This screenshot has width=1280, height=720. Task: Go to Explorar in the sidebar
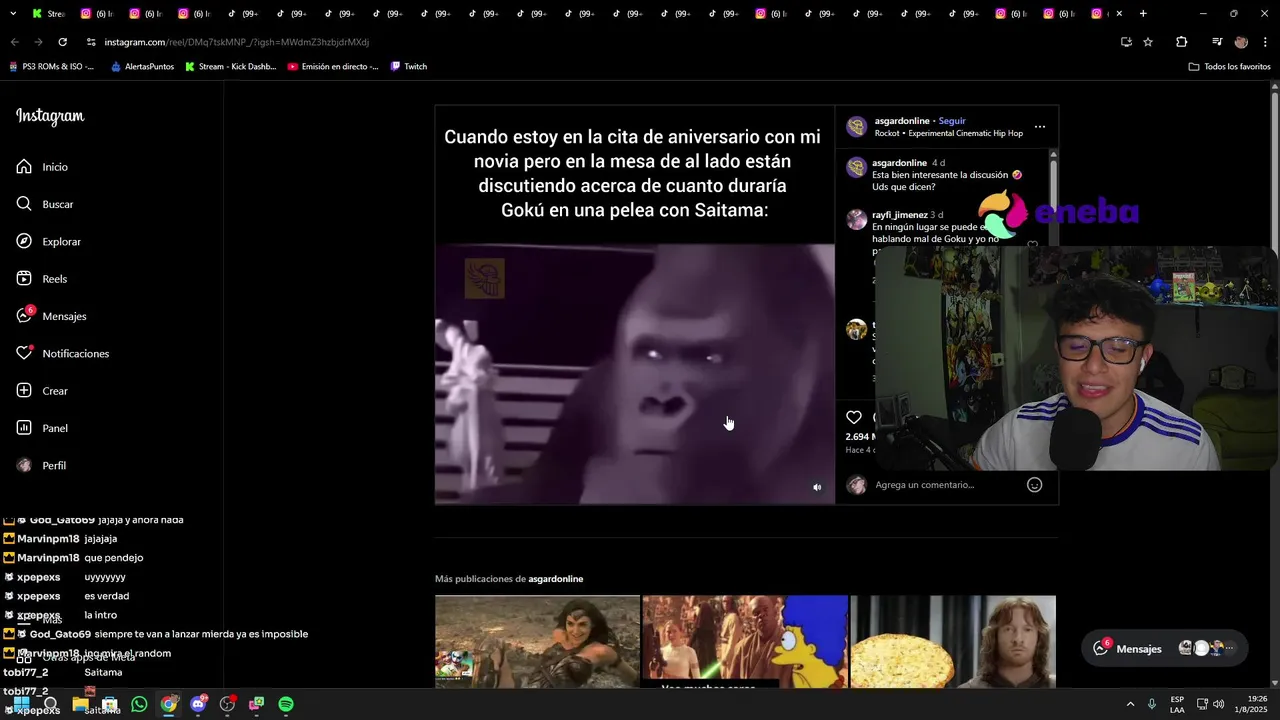point(48,242)
